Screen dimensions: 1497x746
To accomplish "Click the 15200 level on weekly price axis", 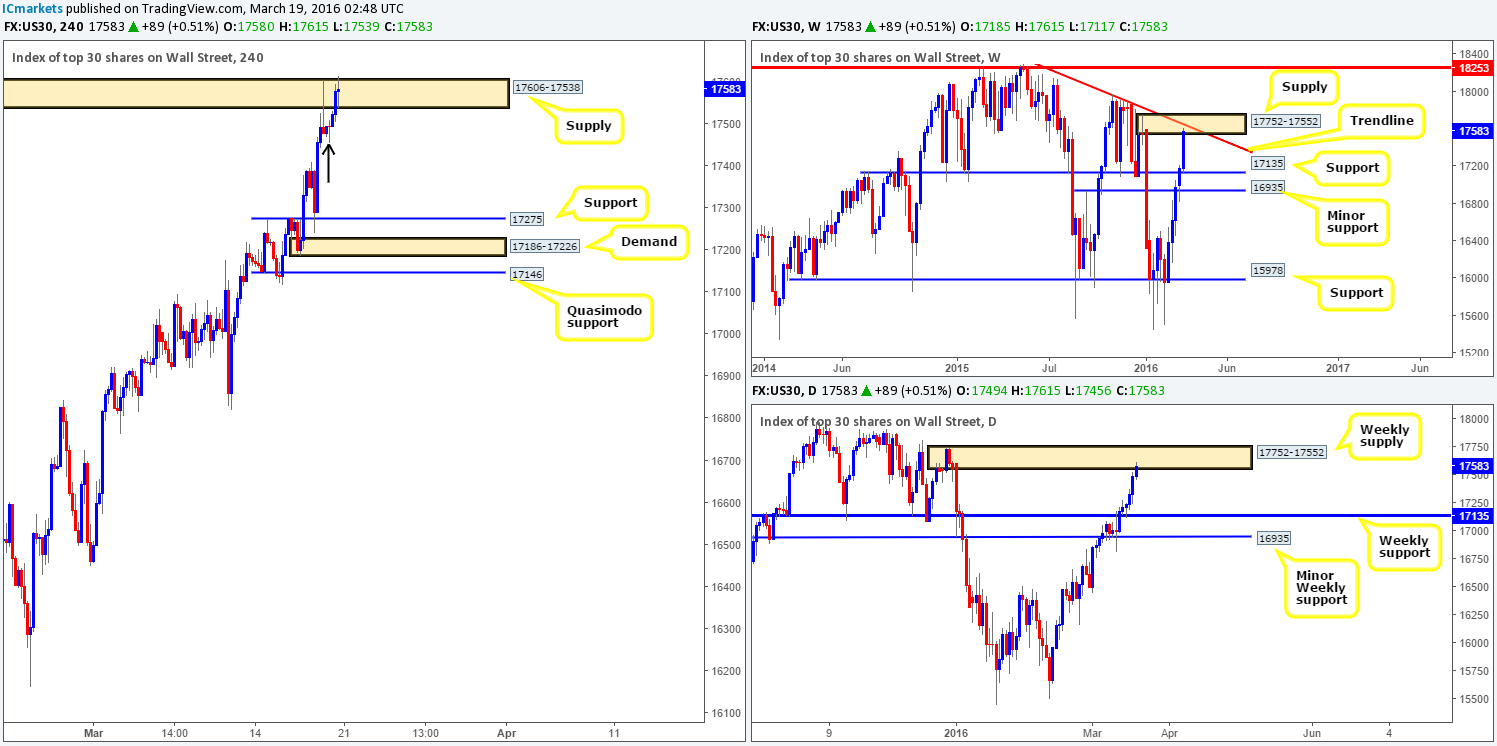I will pyautogui.click(x=1472, y=353).
